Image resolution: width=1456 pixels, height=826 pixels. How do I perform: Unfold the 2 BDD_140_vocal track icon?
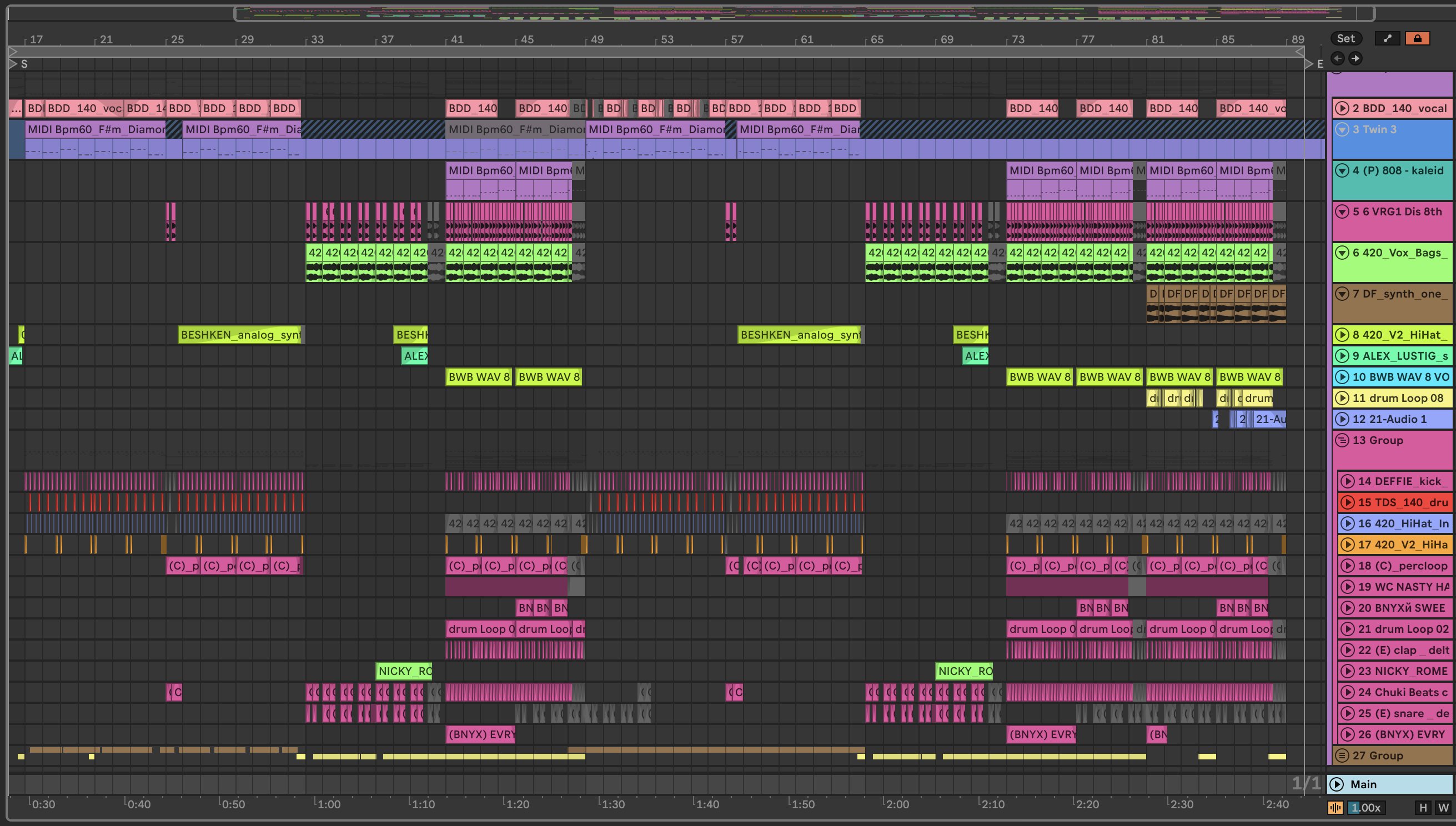pyautogui.click(x=1342, y=108)
